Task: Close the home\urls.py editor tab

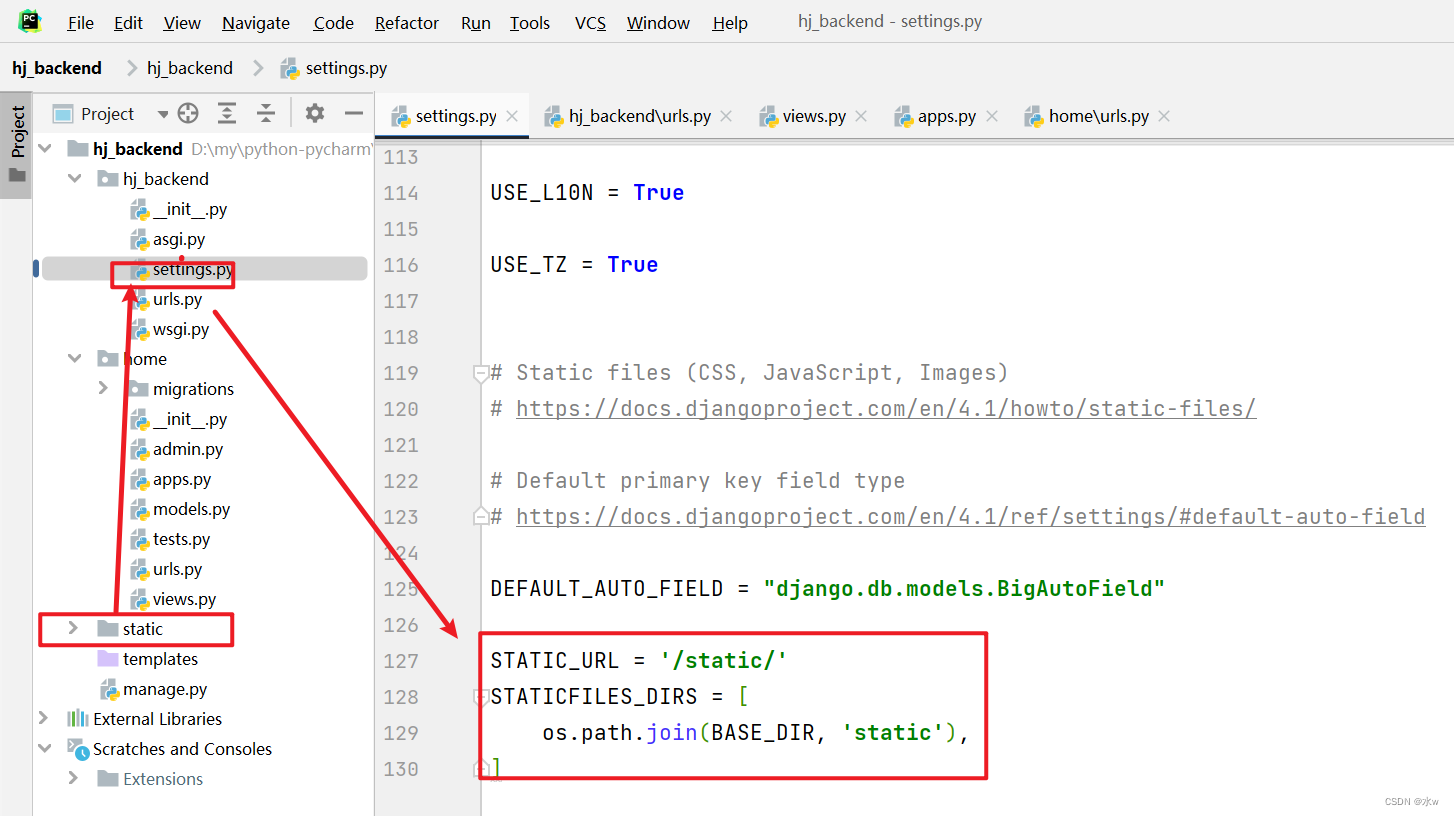Action: 1164,116
